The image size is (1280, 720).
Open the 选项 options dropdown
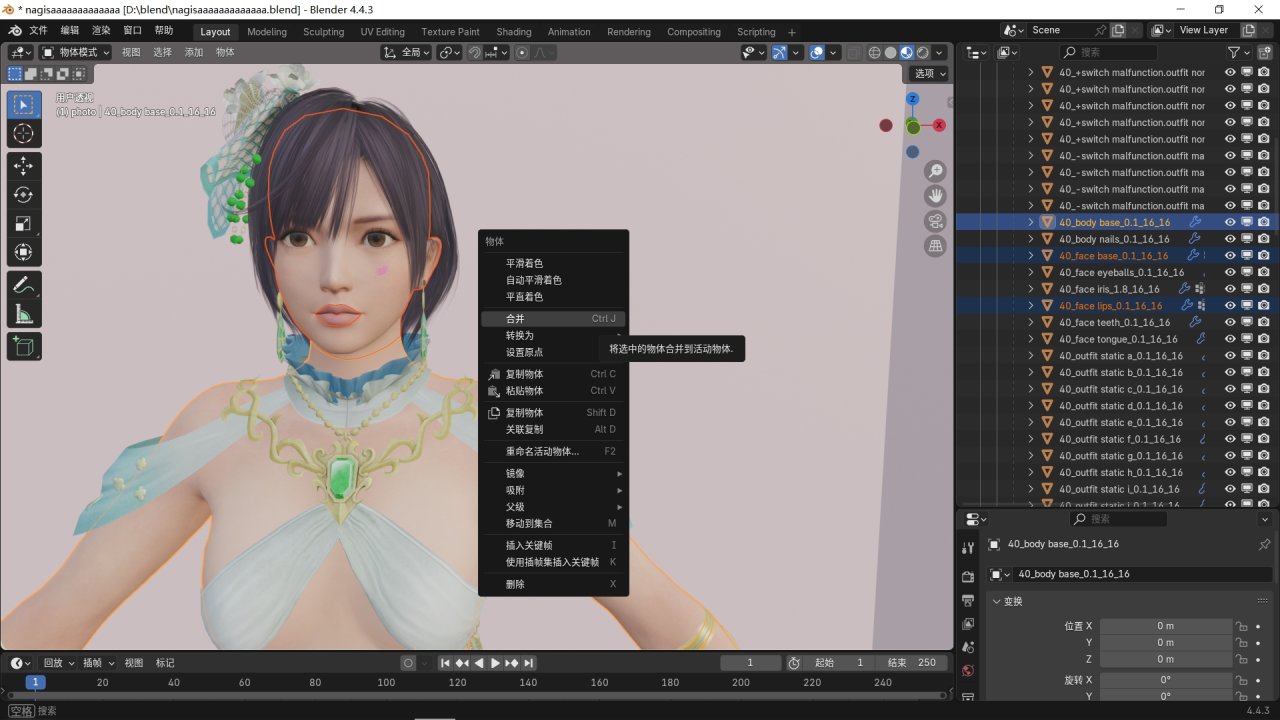point(930,73)
